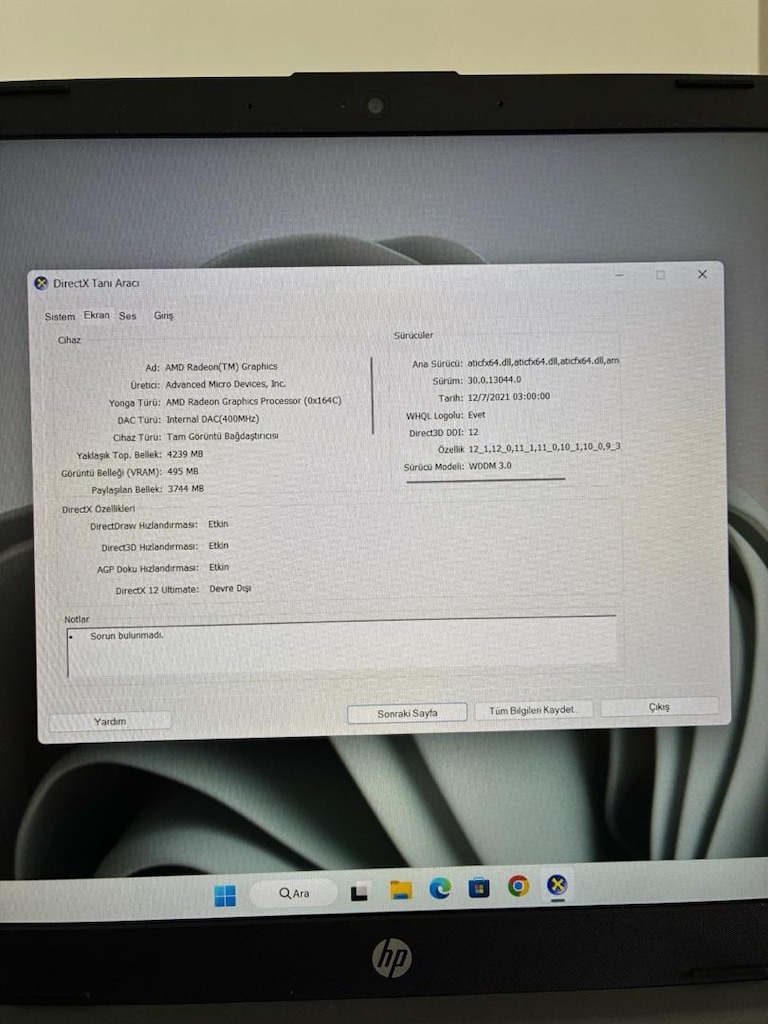
Task: Click 'Tam Görüntü Bağdaştırıcısı' device type value
Action: point(222,436)
